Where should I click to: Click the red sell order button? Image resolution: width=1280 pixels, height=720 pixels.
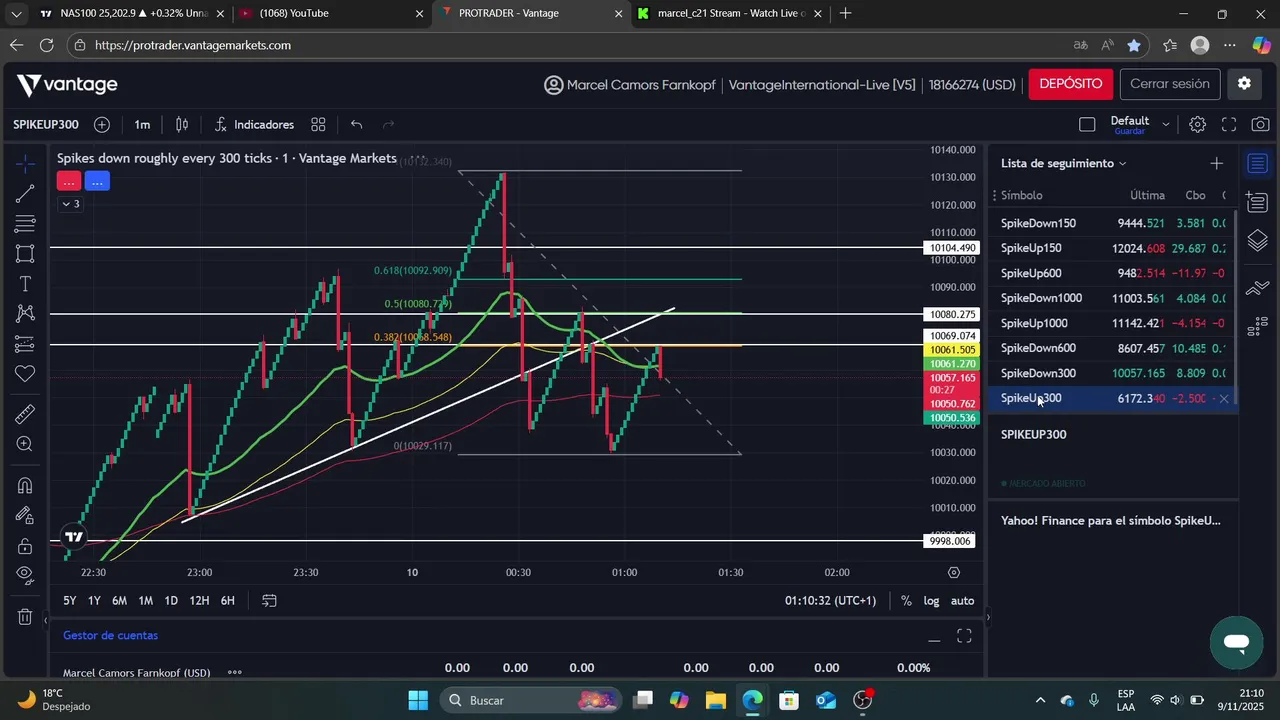point(68,181)
